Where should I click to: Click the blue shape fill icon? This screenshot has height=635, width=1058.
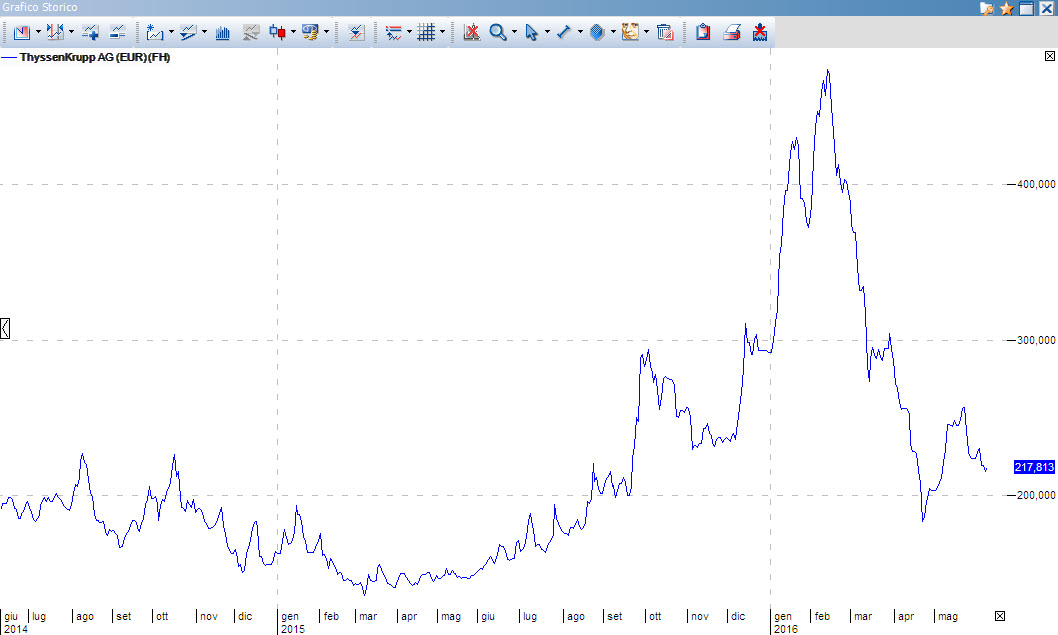(597, 32)
